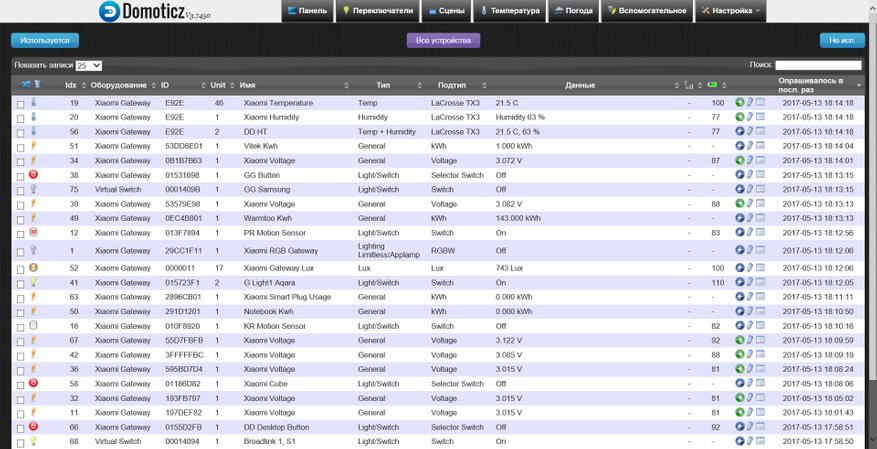This screenshot has height=449, width=877.
Task: Open the records-per-page dropdown showing 25
Action: click(x=88, y=65)
